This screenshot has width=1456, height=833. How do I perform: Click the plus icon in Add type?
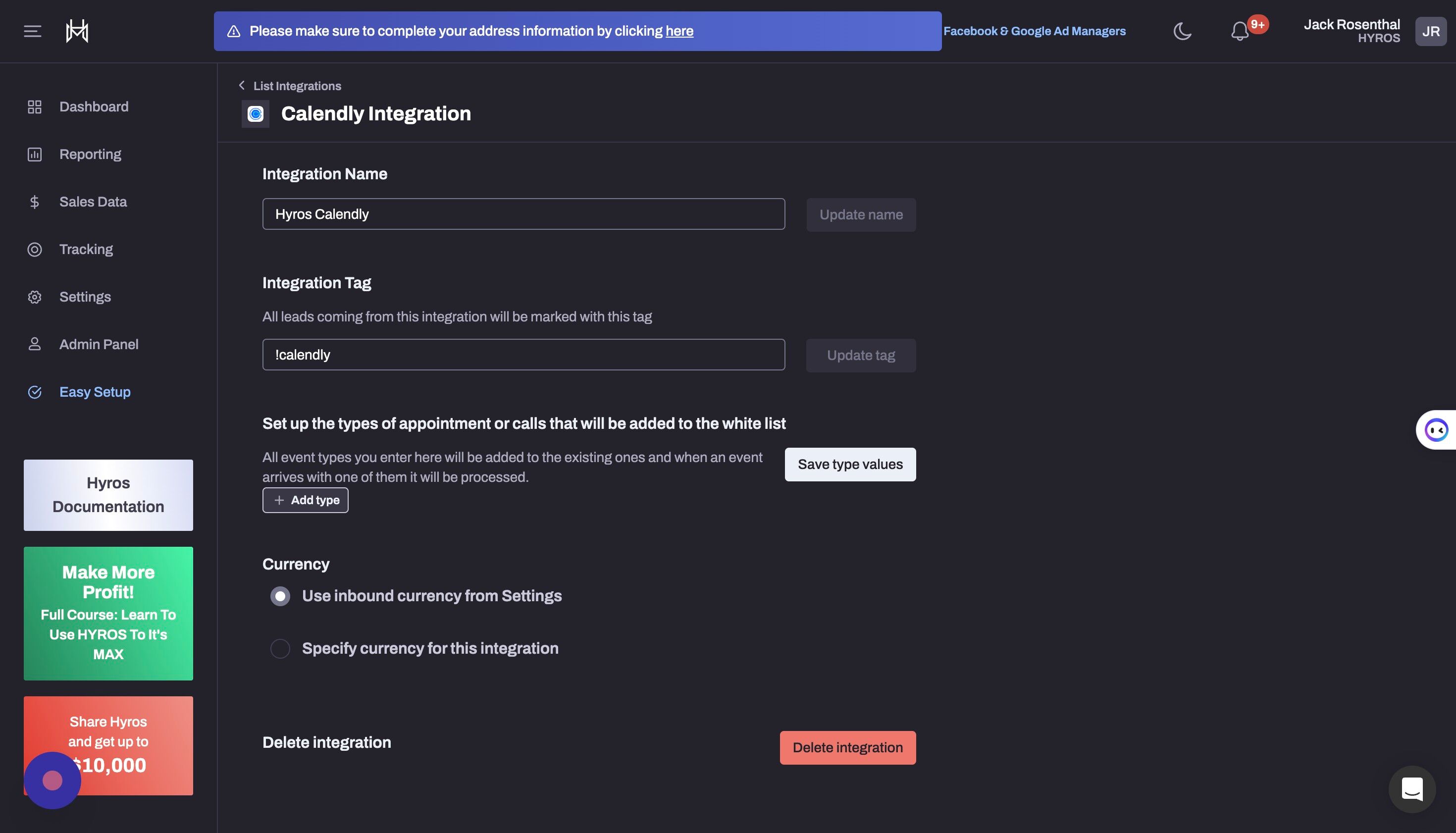[279, 501]
